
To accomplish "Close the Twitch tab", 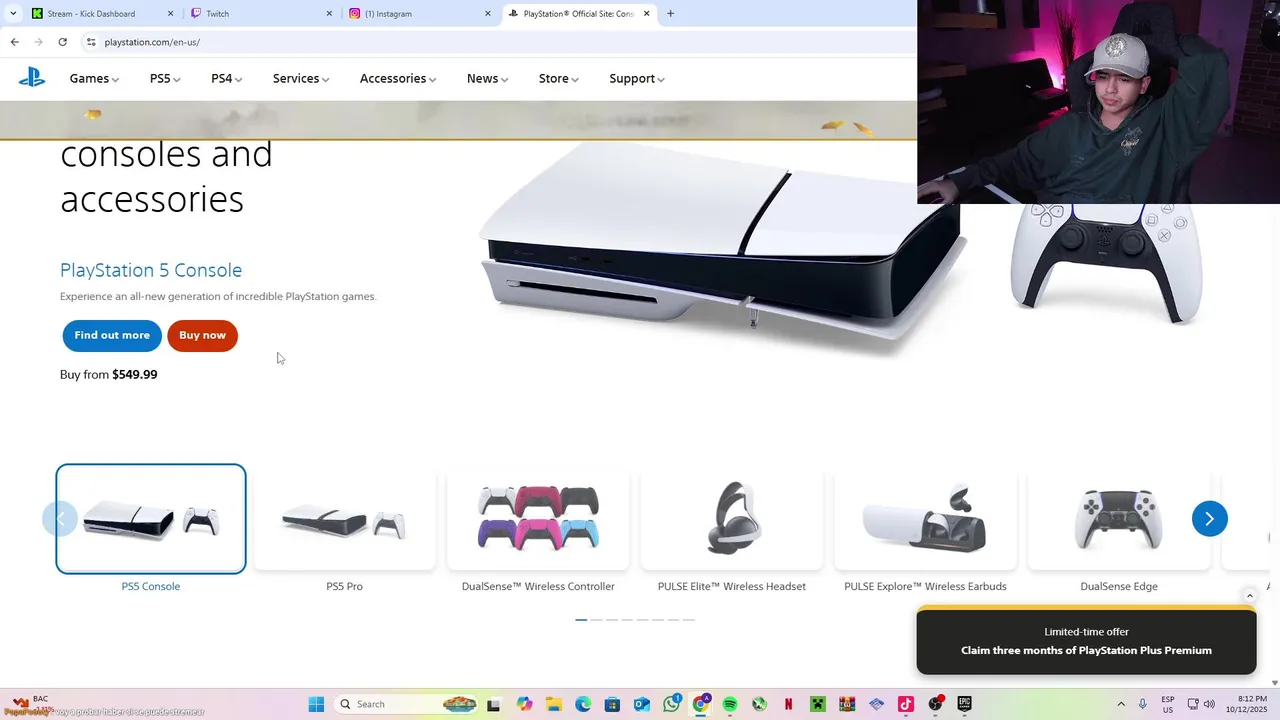I will pos(330,14).
